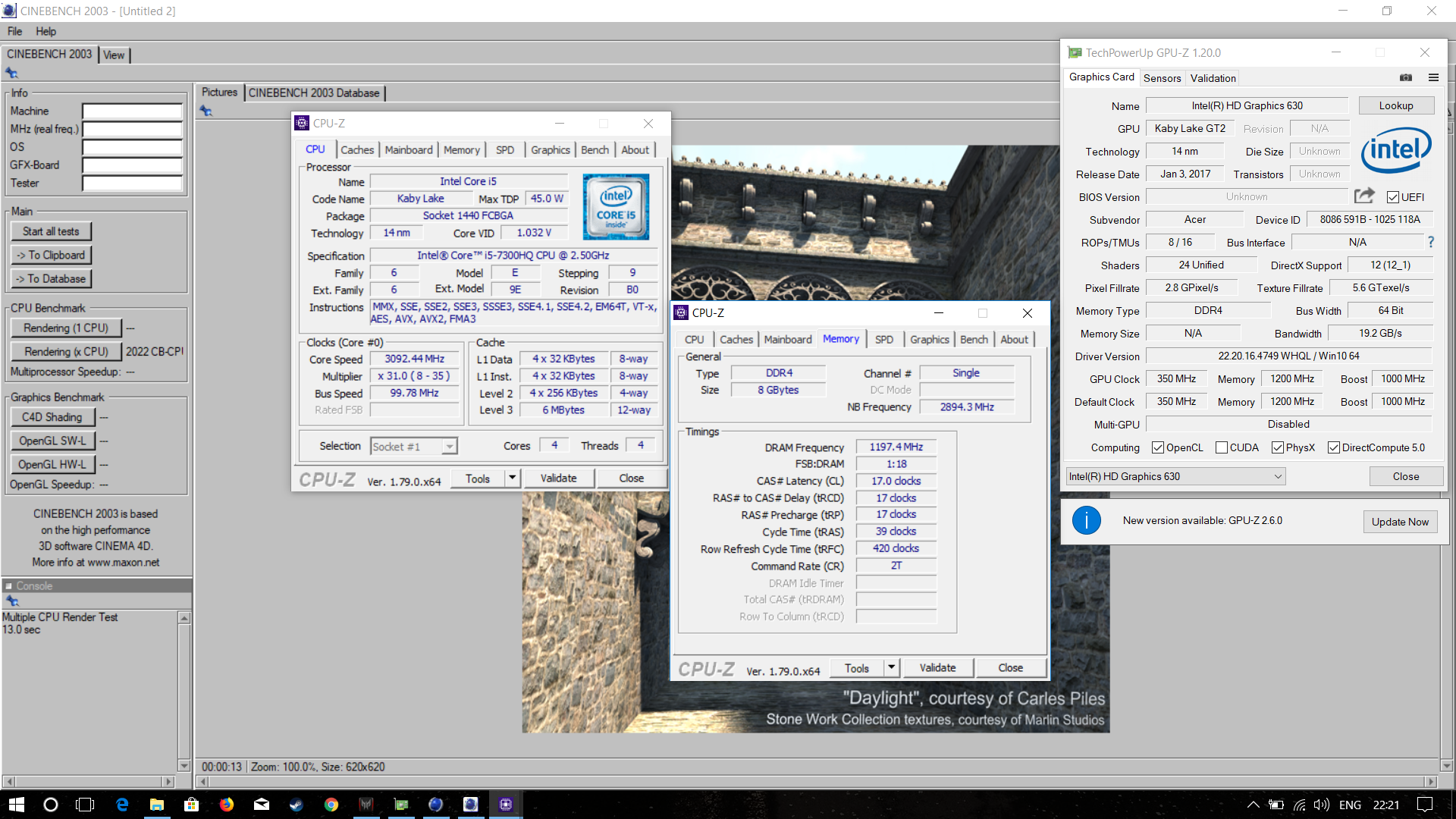The width and height of the screenshot is (1456, 819).
Task: Open the CINEBENCH 2003 Database tab
Action: click(x=314, y=93)
